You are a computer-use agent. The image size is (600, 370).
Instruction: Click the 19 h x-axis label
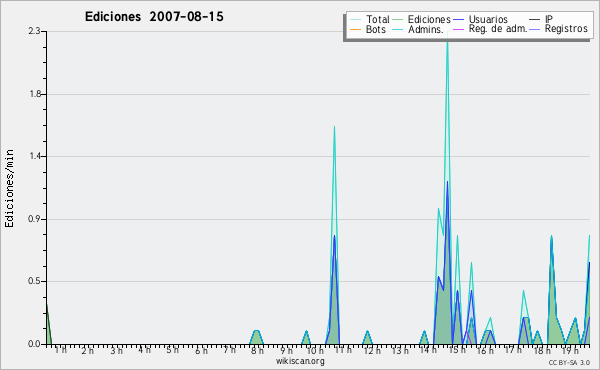570,350
